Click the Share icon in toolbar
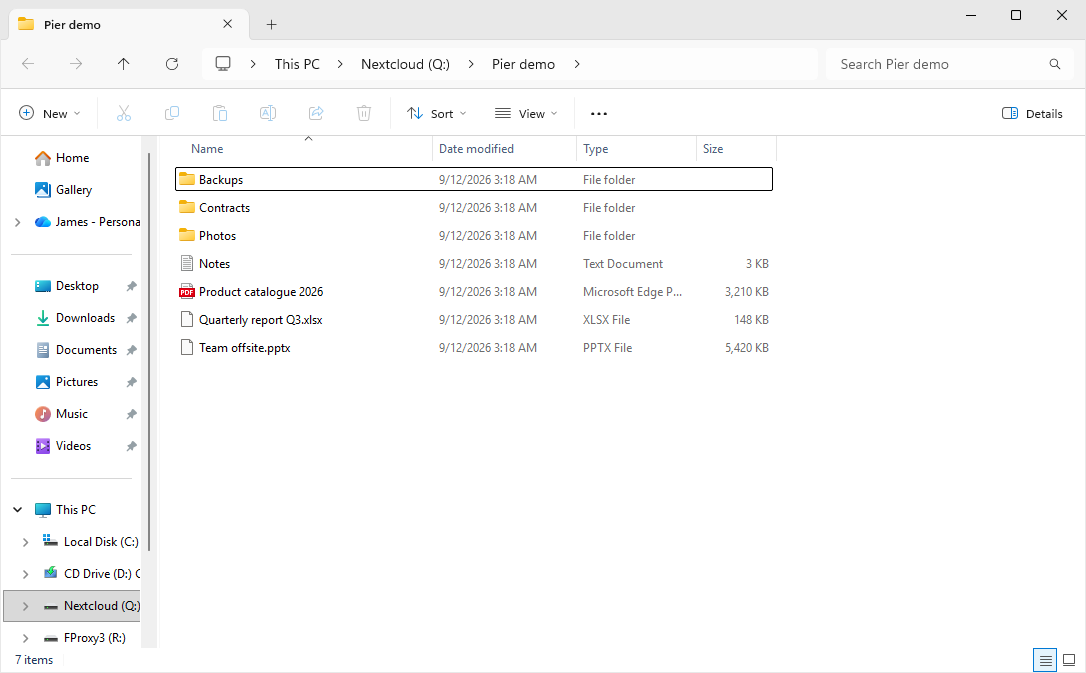Image resolution: width=1086 pixels, height=673 pixels. (316, 114)
